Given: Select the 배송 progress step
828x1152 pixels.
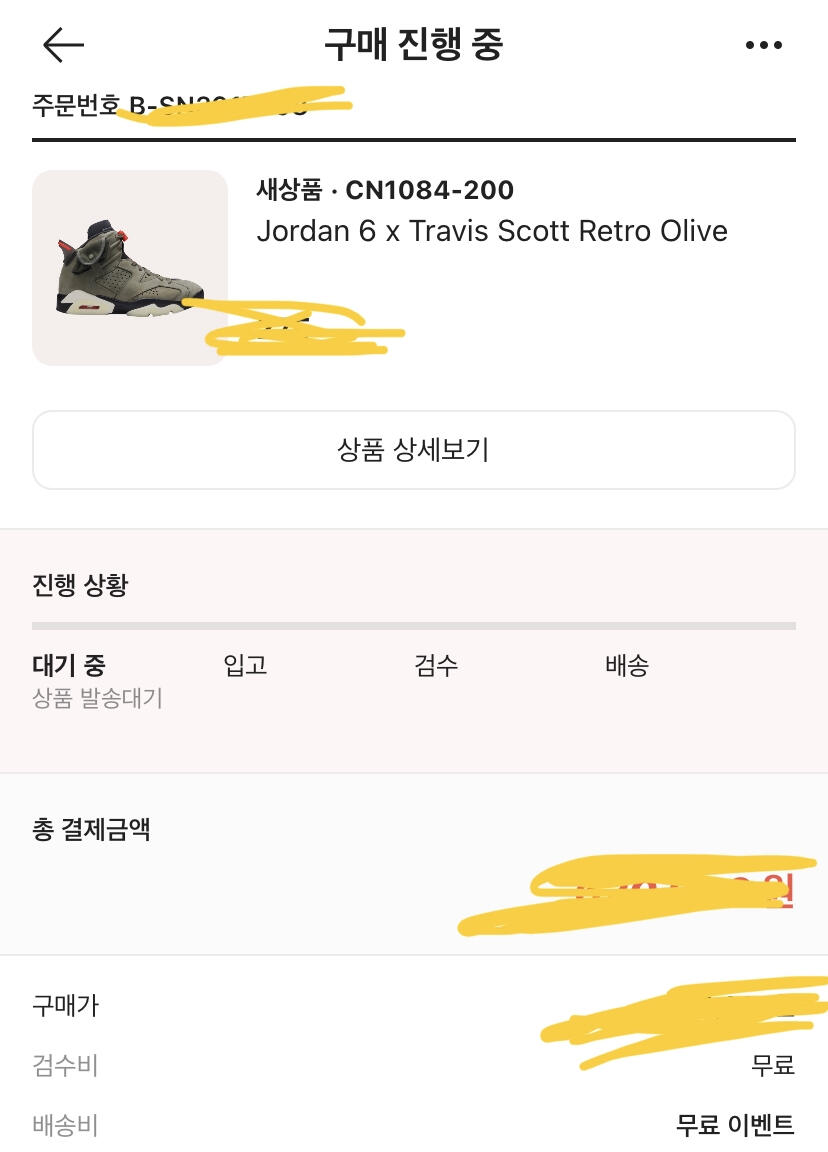Looking at the screenshot, I should click(x=627, y=665).
